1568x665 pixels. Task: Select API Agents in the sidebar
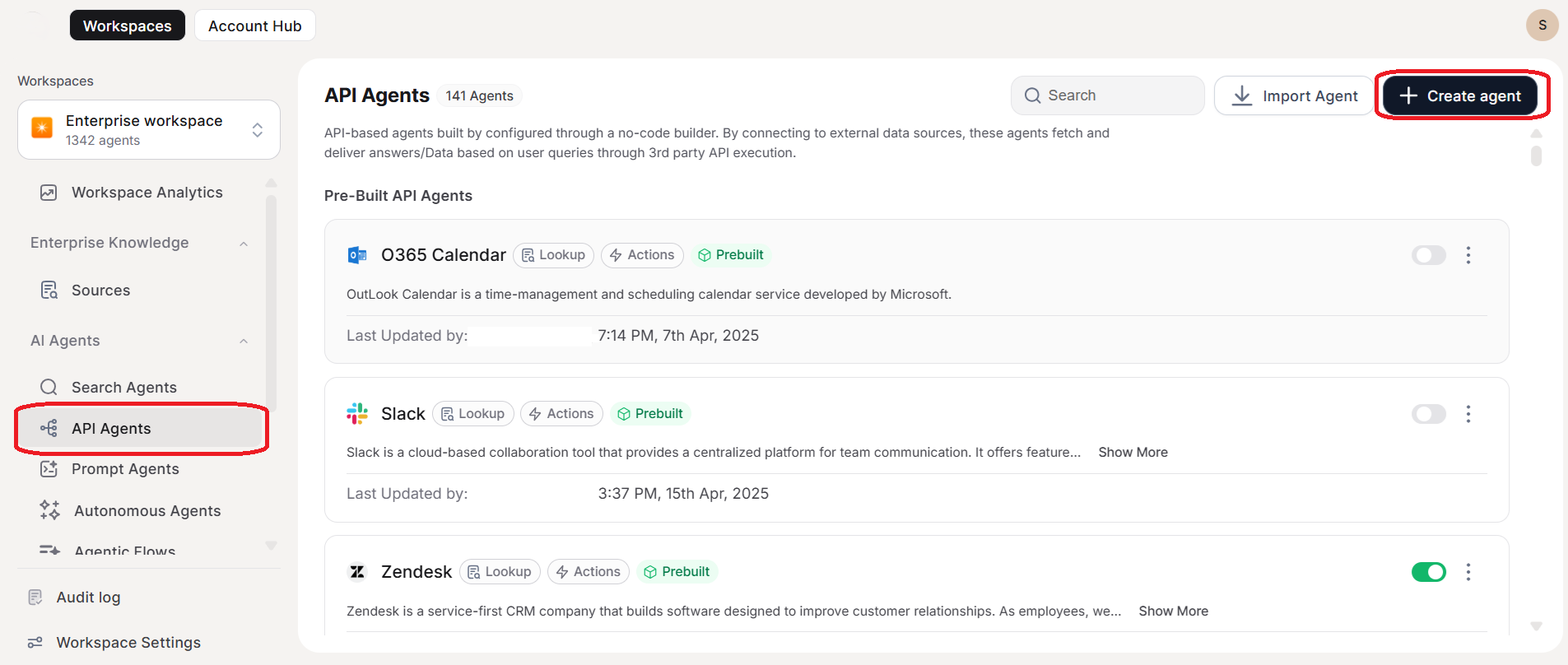[x=111, y=429]
